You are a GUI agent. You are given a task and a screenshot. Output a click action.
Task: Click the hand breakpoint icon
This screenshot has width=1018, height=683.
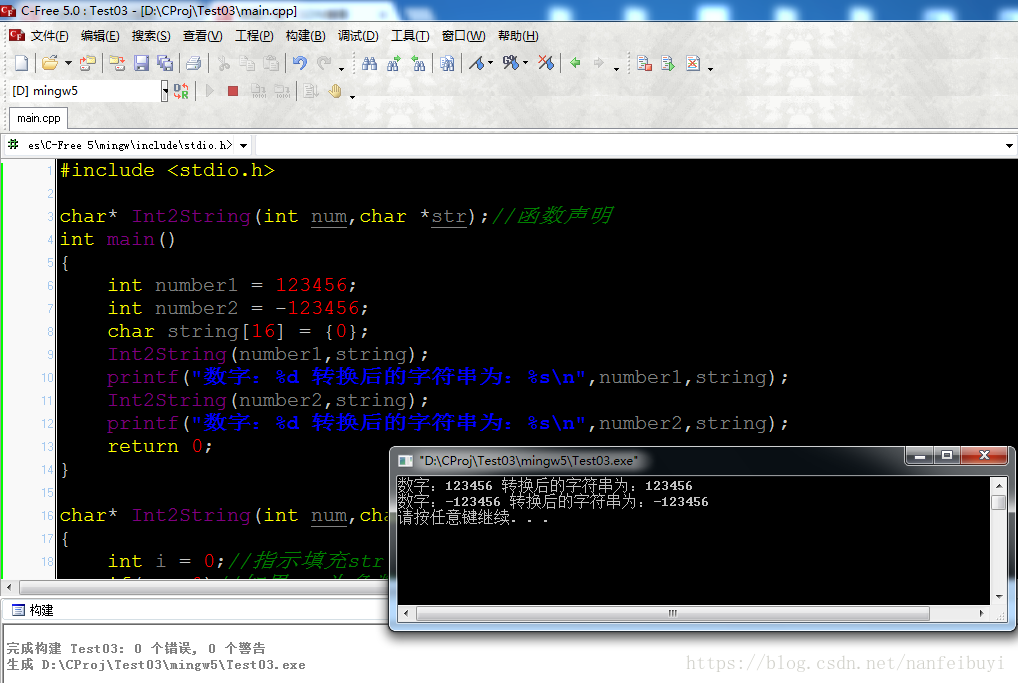click(x=336, y=91)
